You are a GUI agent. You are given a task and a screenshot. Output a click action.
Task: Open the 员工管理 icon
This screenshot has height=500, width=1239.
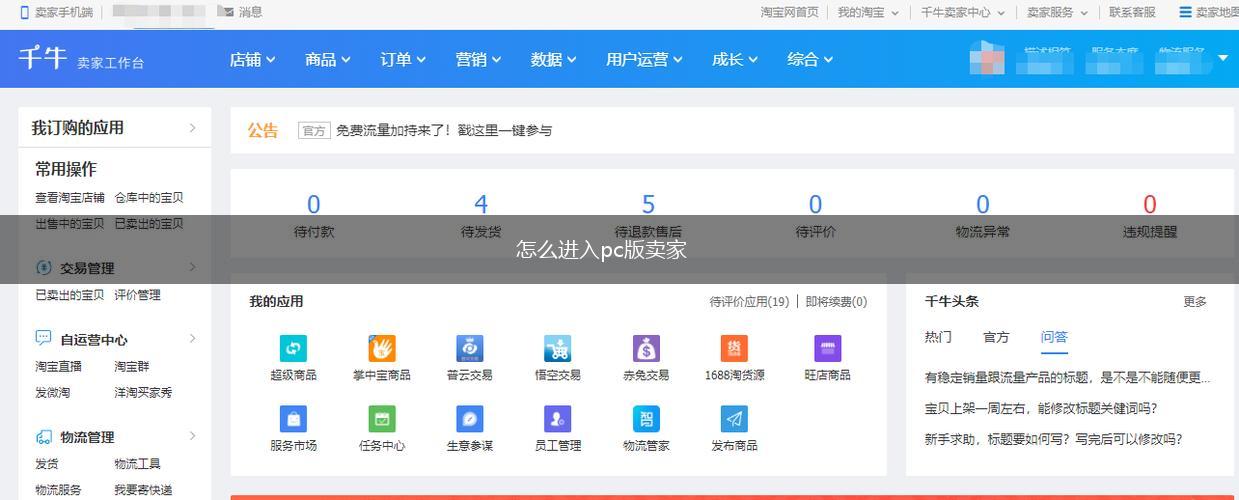tap(557, 419)
